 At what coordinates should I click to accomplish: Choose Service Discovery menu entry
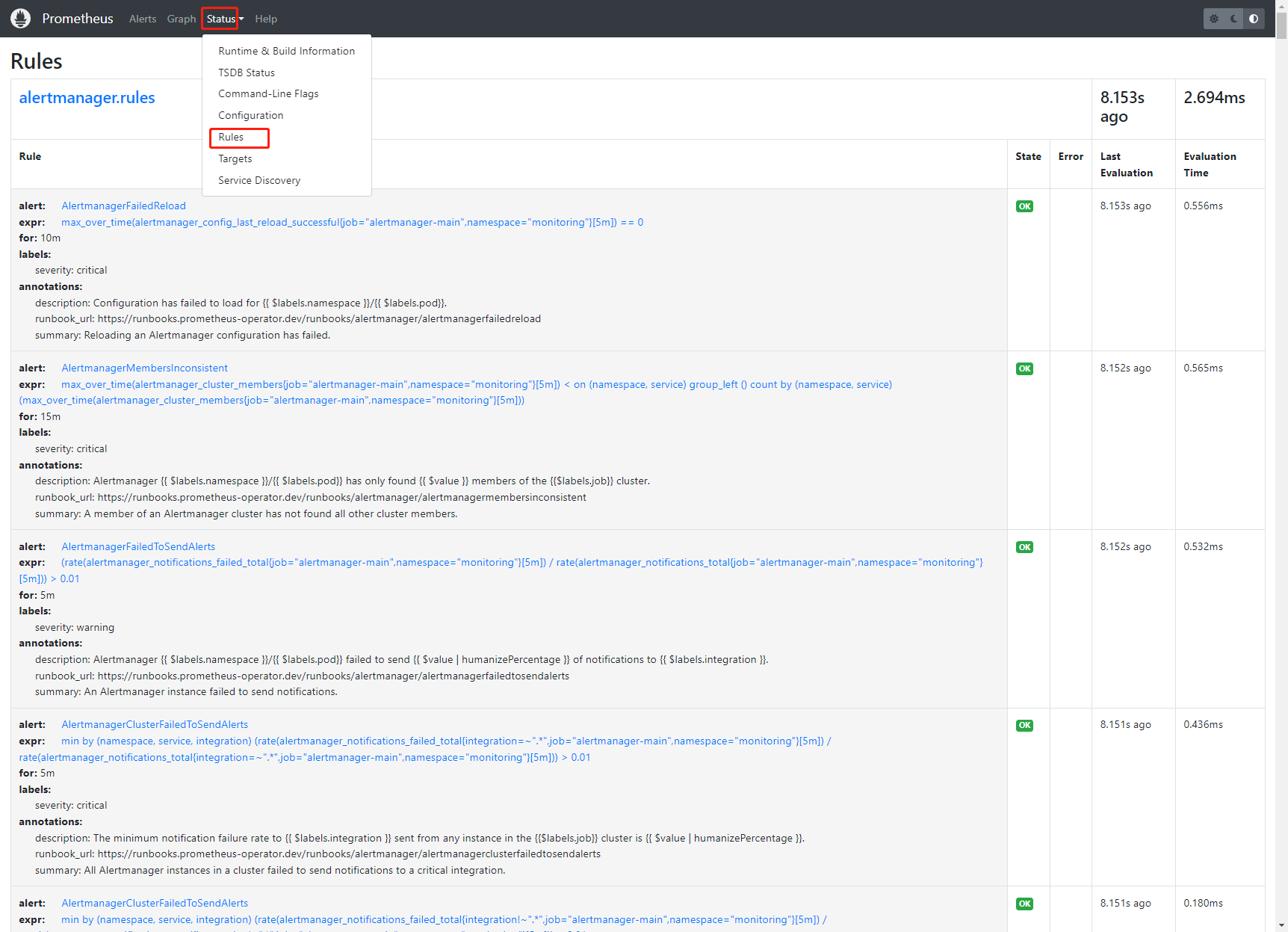287,180
